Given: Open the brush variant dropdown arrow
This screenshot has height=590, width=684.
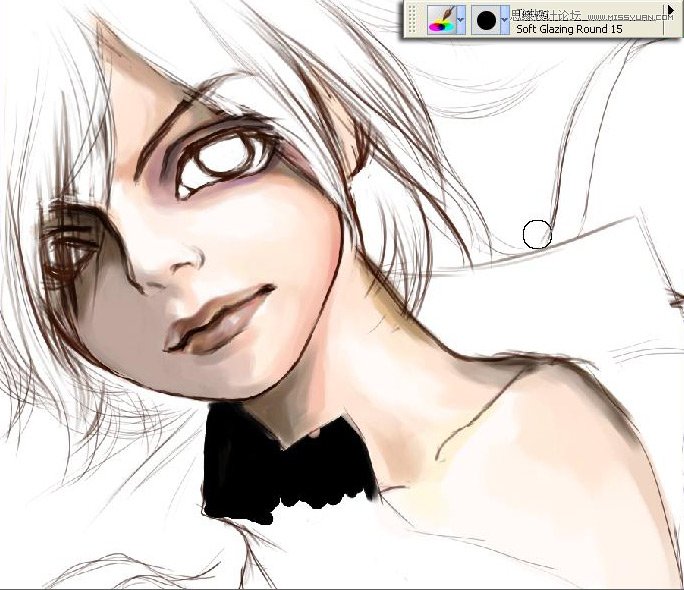Looking at the screenshot, I should point(504,19).
